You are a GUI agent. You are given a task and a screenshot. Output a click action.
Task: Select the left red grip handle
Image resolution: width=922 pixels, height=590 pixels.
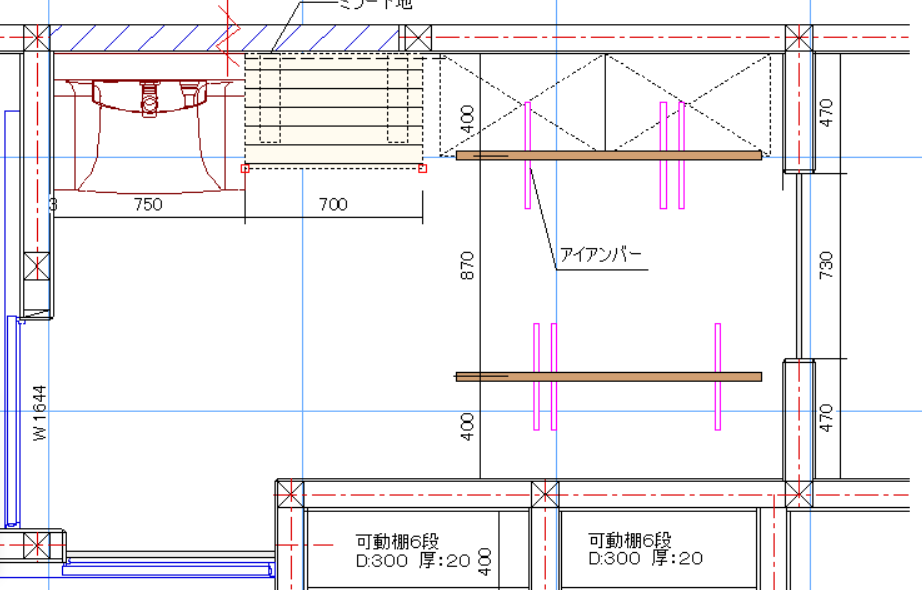[245, 168]
